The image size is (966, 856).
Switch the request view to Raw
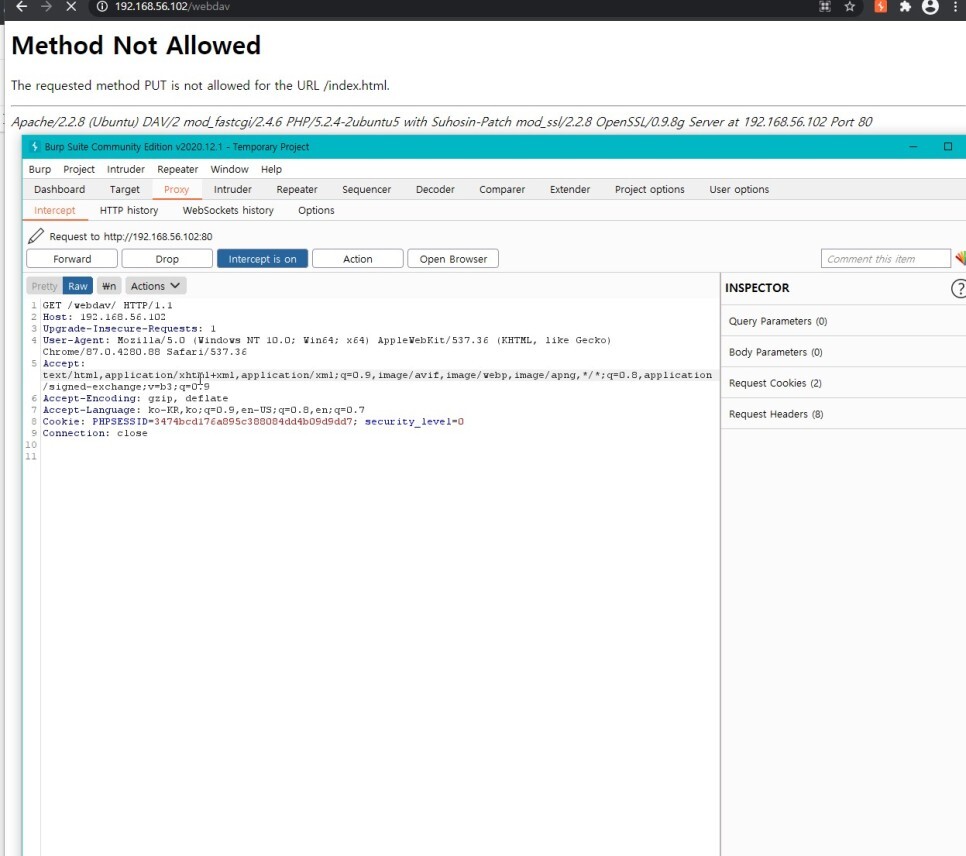tap(78, 286)
